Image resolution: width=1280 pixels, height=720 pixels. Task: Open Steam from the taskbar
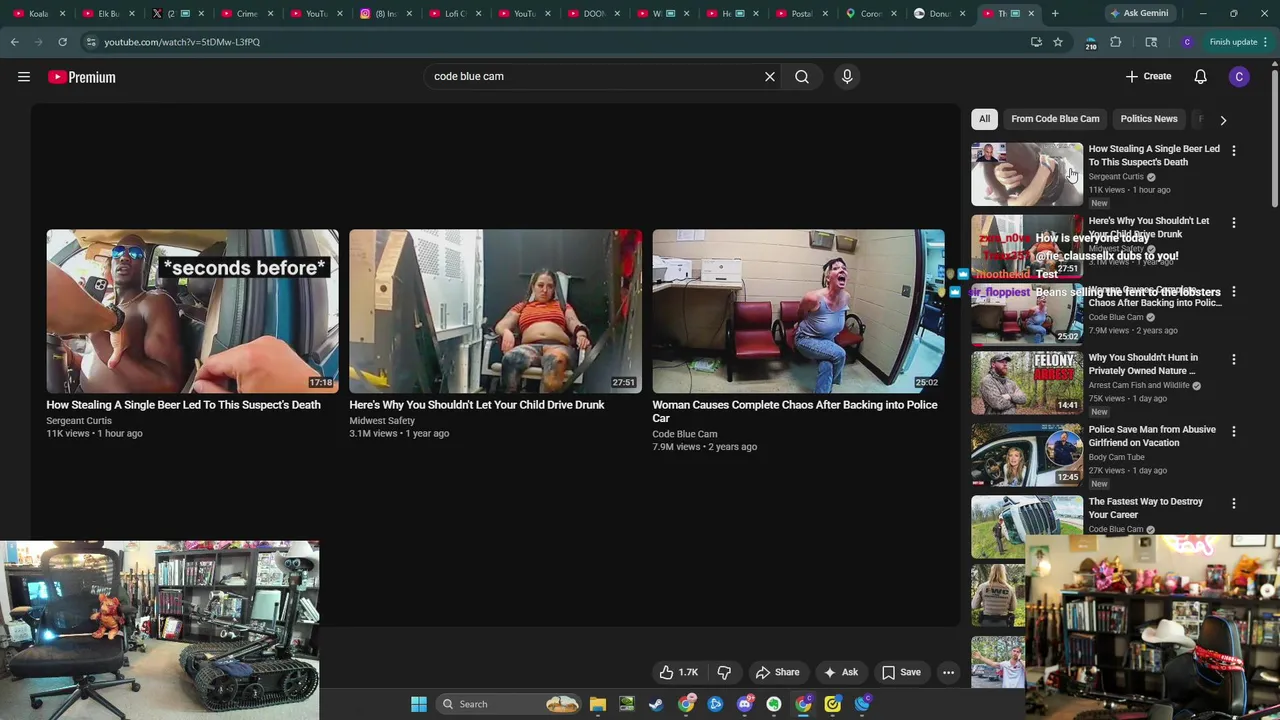coord(656,704)
